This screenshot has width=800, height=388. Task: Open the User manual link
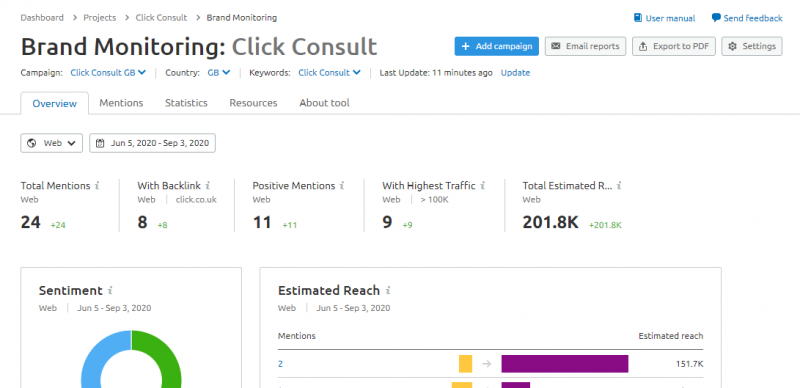coord(664,18)
